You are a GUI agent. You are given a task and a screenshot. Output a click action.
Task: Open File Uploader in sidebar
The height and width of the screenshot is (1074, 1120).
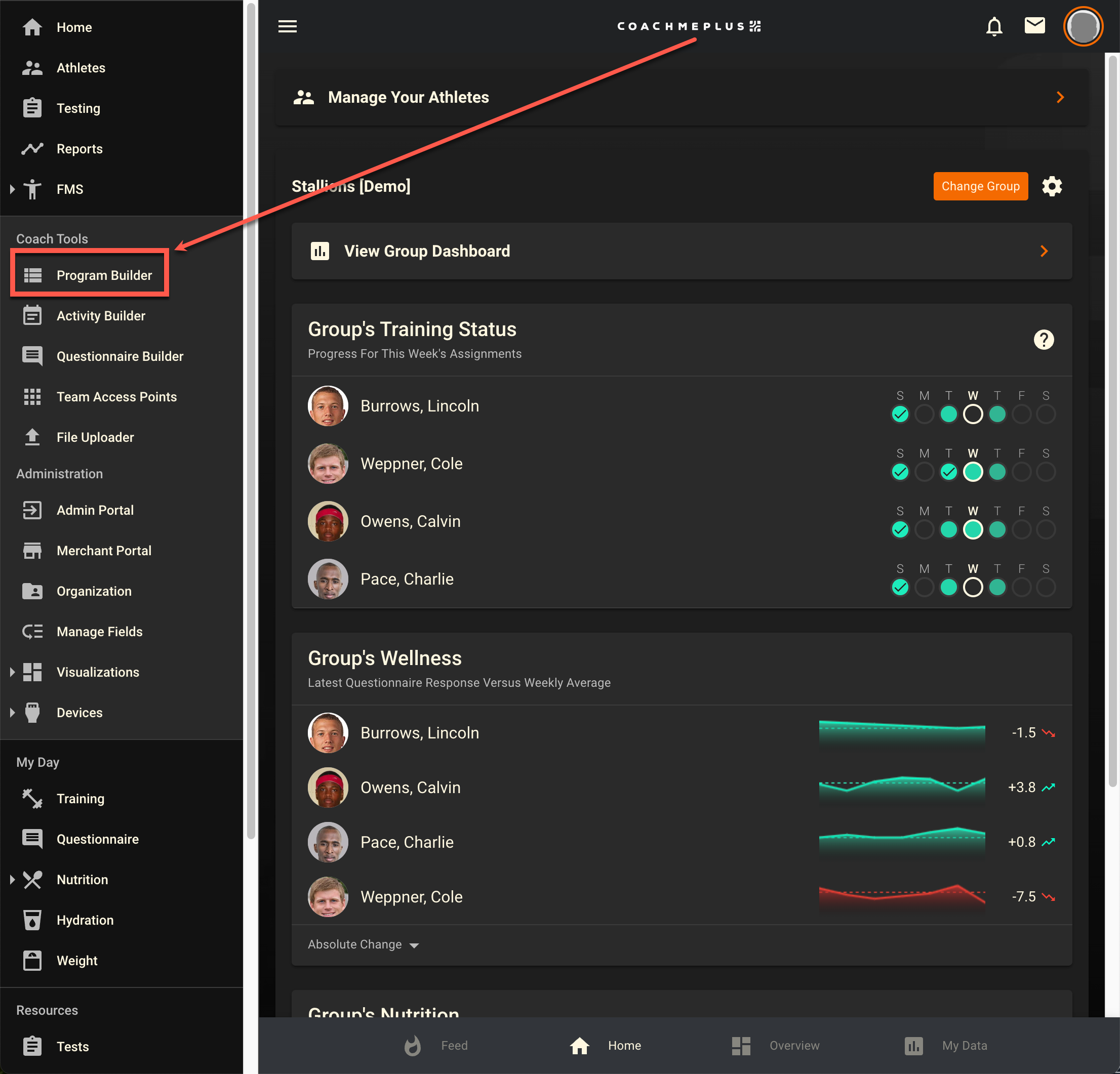tap(95, 437)
